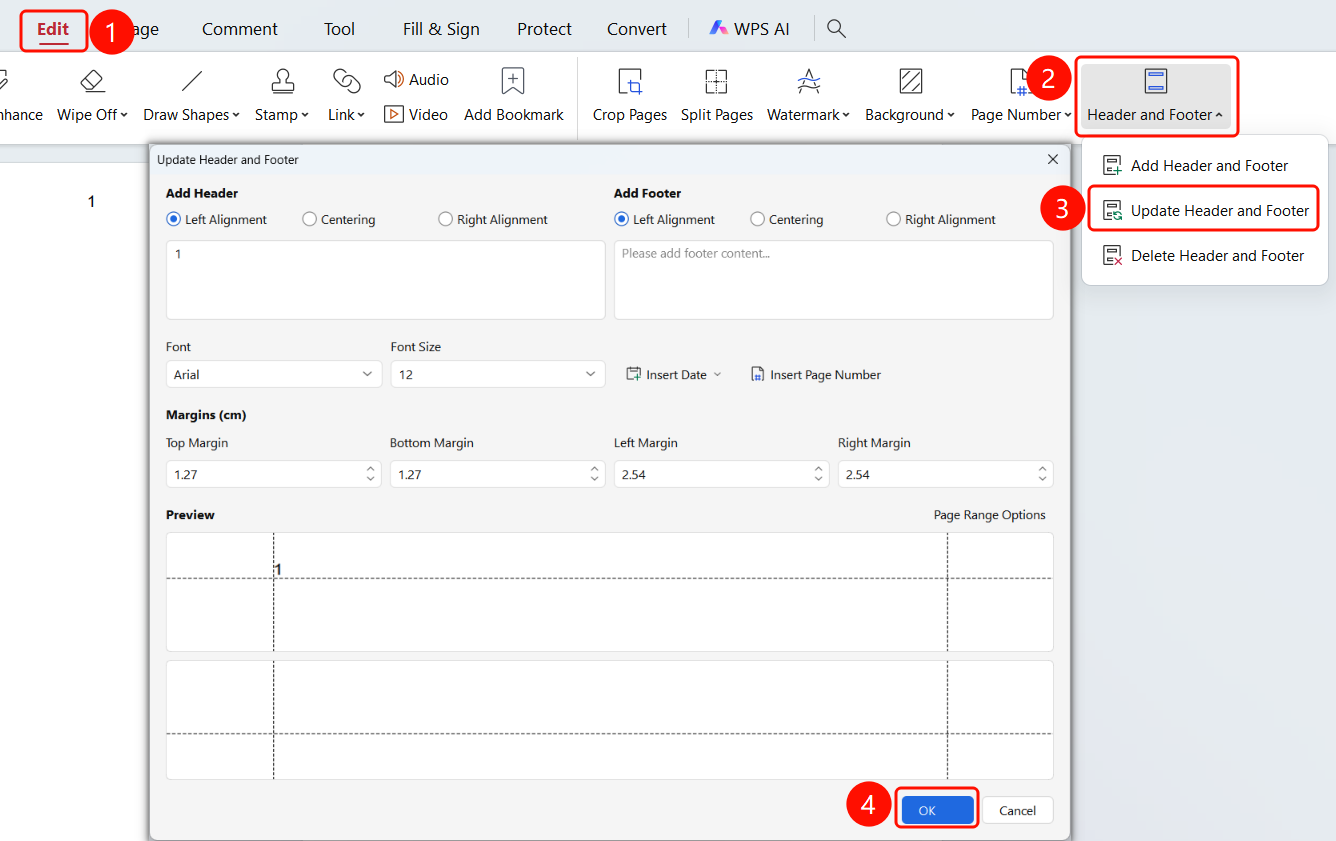1336x841 pixels.
Task: Click the Watermark tool
Action: [808, 96]
